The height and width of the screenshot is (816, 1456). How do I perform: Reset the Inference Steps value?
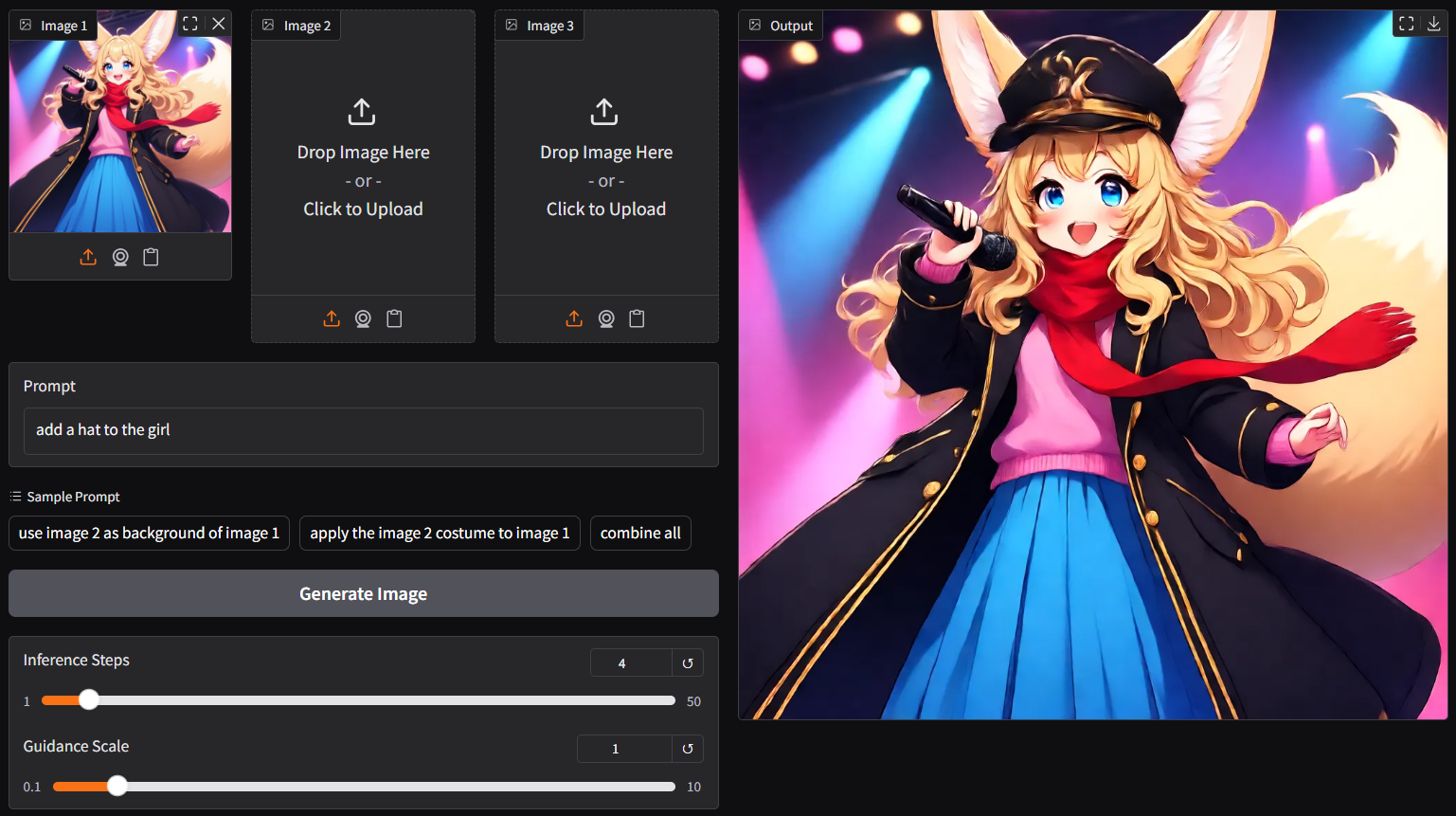tap(688, 663)
